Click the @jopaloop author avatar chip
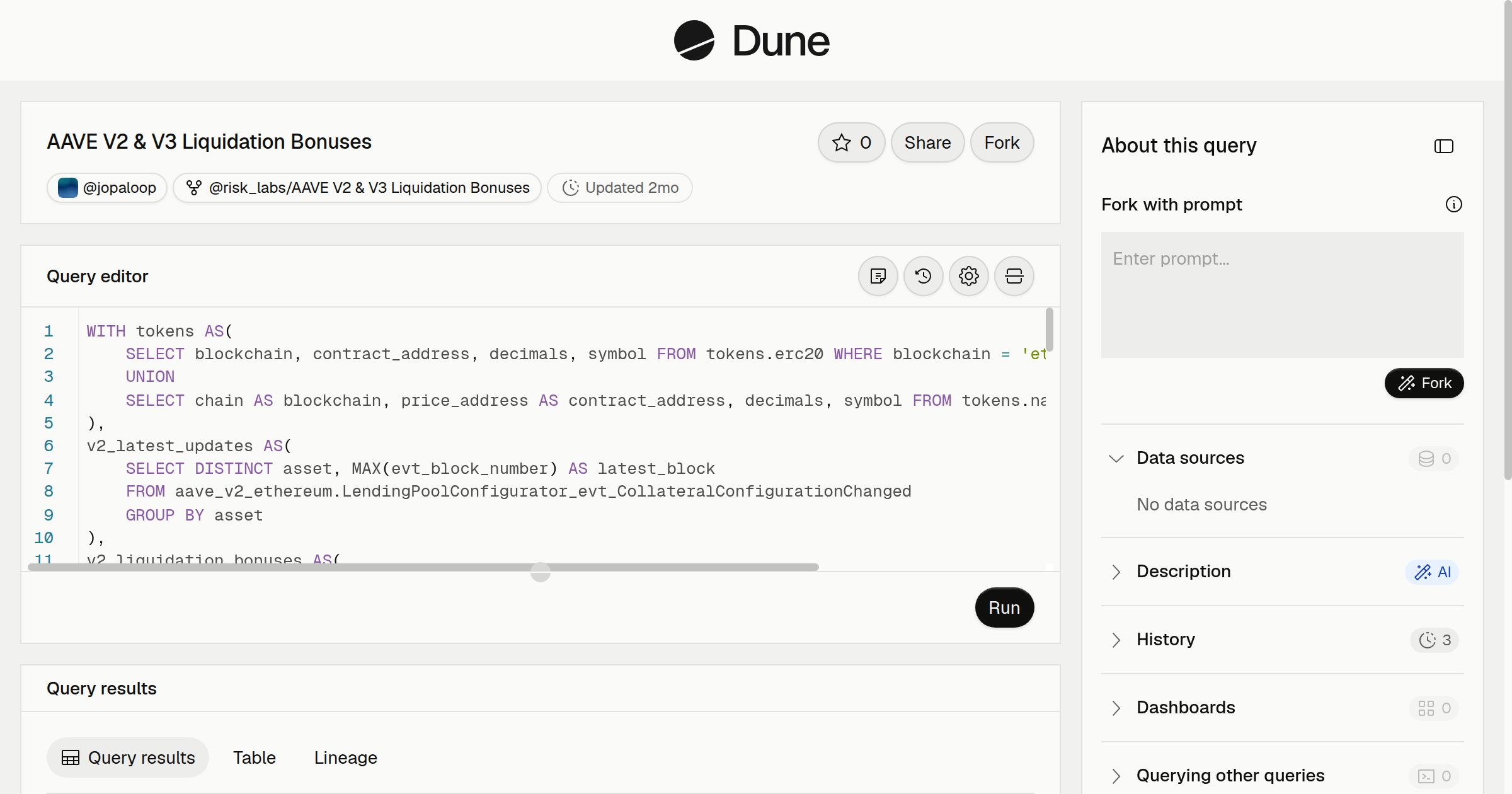 (106, 188)
